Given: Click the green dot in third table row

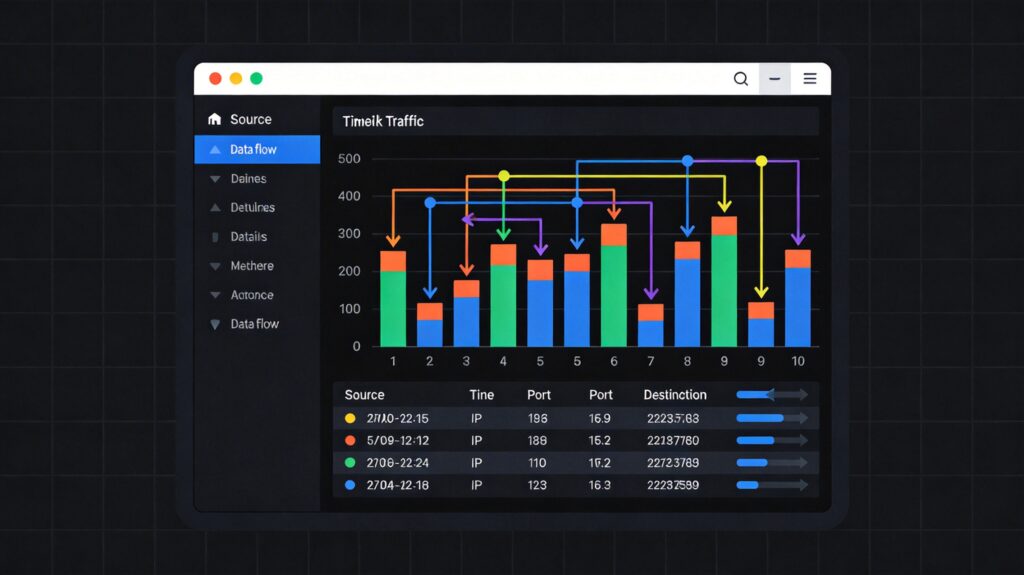Looking at the screenshot, I should pos(350,463).
